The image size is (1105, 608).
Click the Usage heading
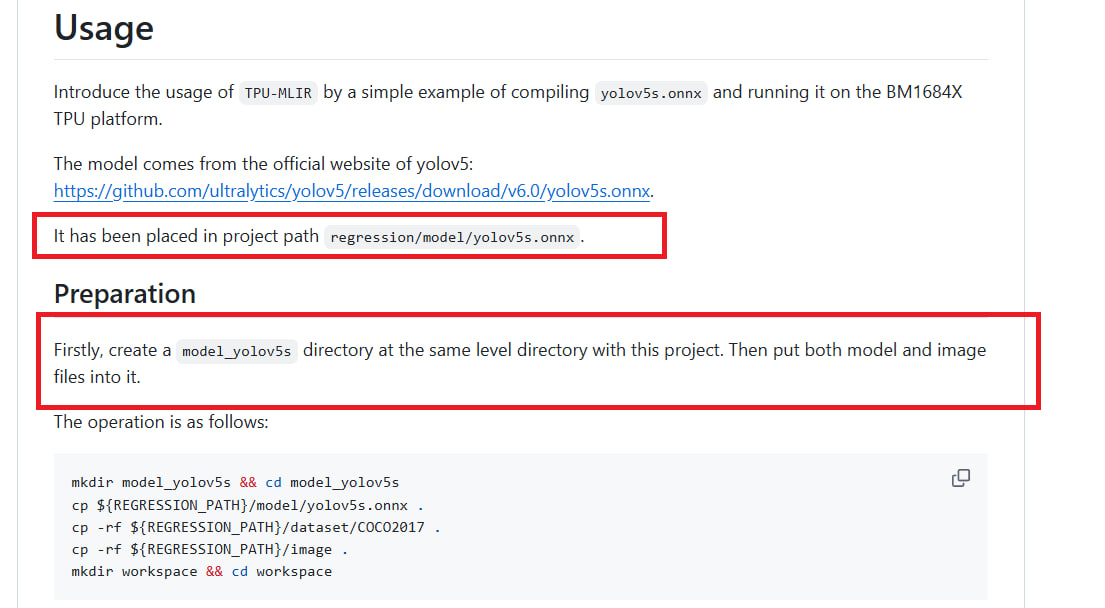tap(104, 28)
